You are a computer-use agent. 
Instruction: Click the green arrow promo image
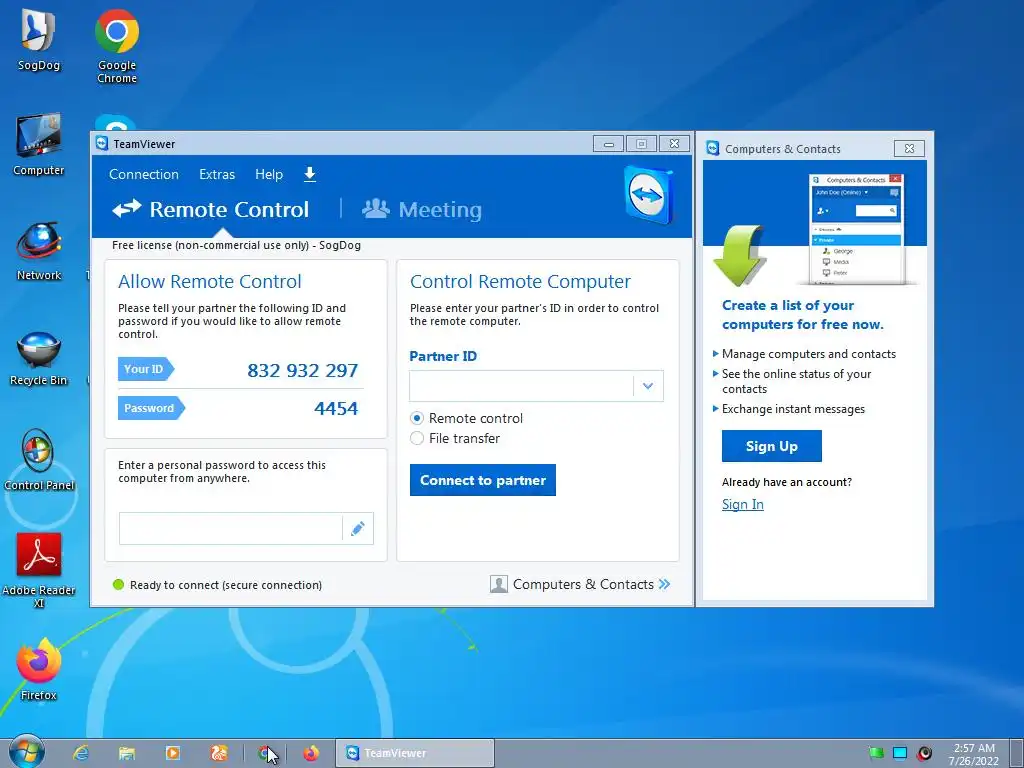click(739, 256)
